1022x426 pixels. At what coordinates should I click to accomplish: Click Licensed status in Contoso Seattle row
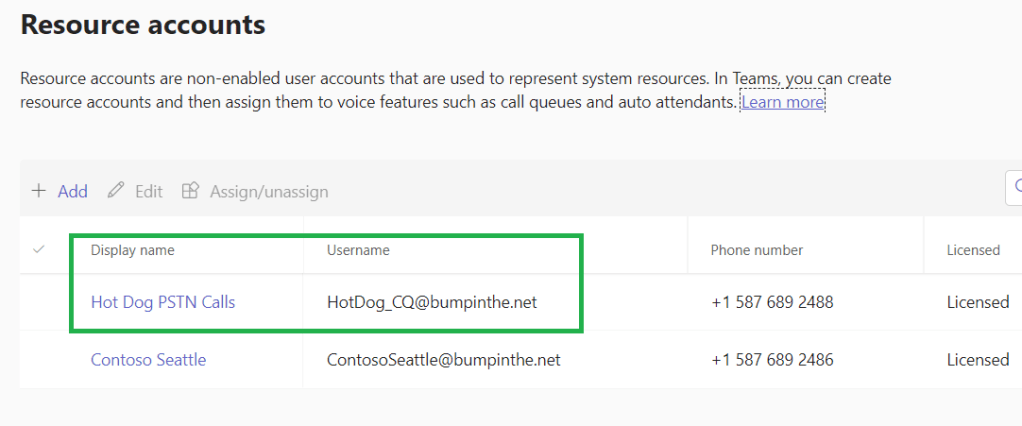(x=977, y=359)
